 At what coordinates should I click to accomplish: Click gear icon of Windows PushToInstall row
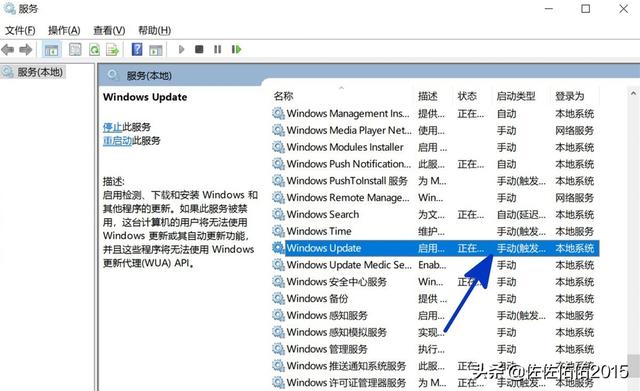coord(278,180)
